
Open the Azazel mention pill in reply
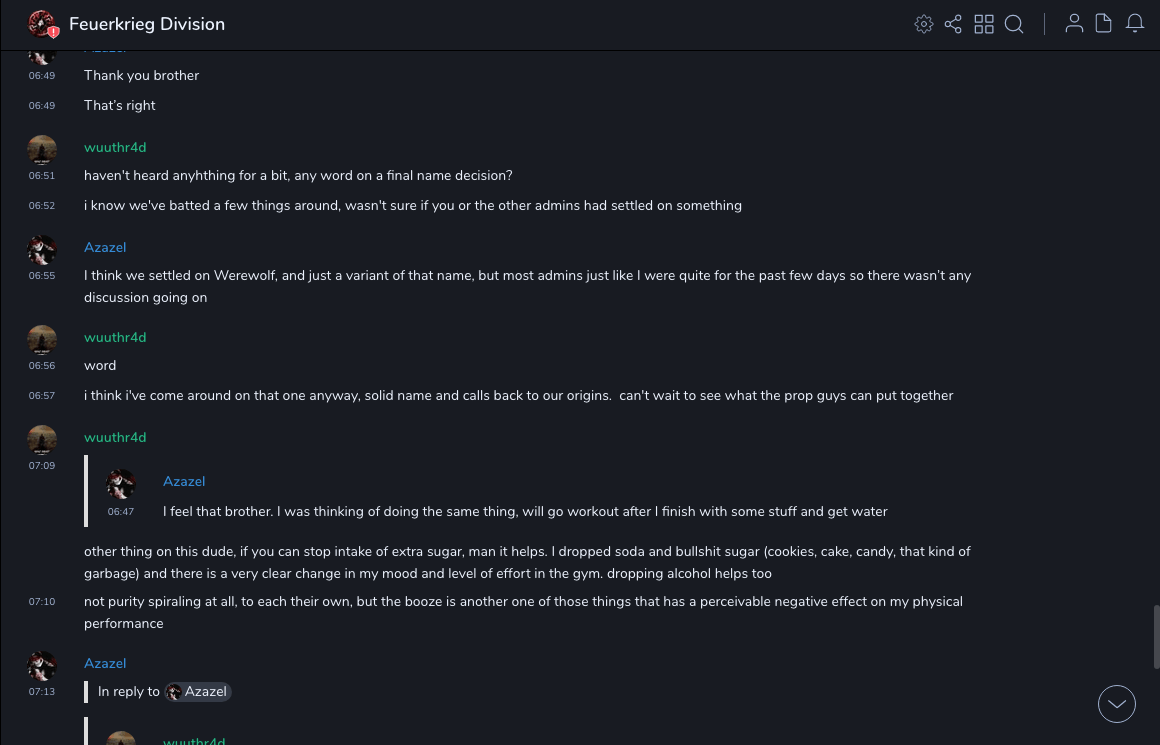198,692
